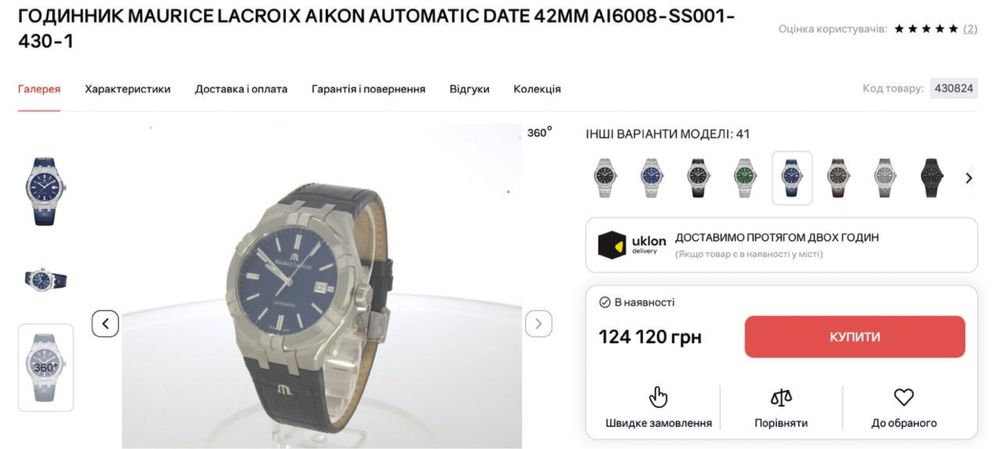Open the reviews count link (2)

click(970, 29)
